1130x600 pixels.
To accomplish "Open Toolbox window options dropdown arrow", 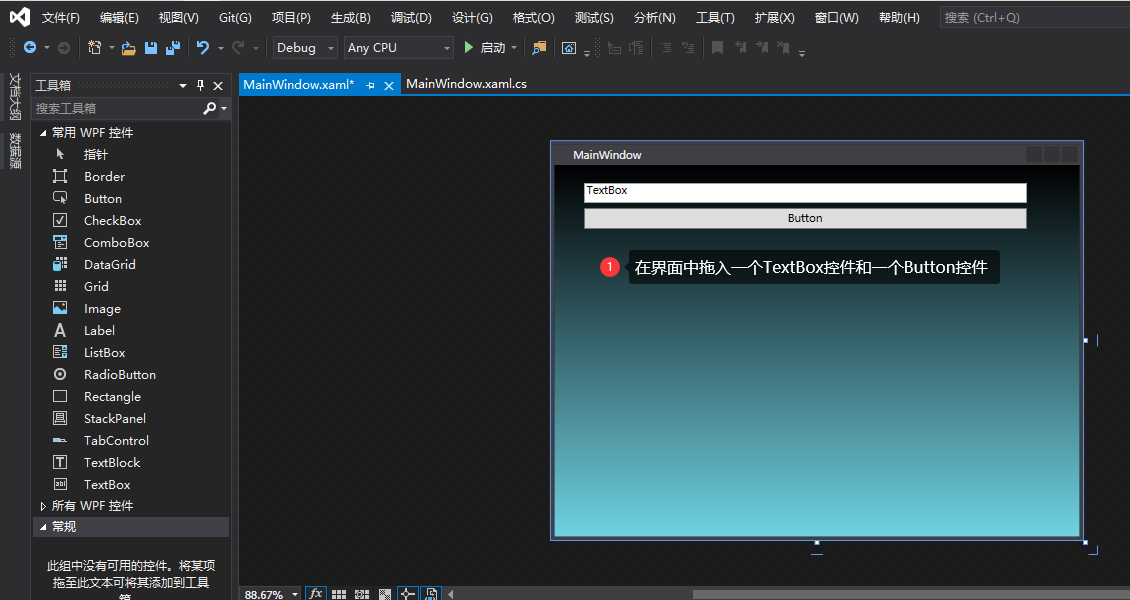I will [183, 85].
